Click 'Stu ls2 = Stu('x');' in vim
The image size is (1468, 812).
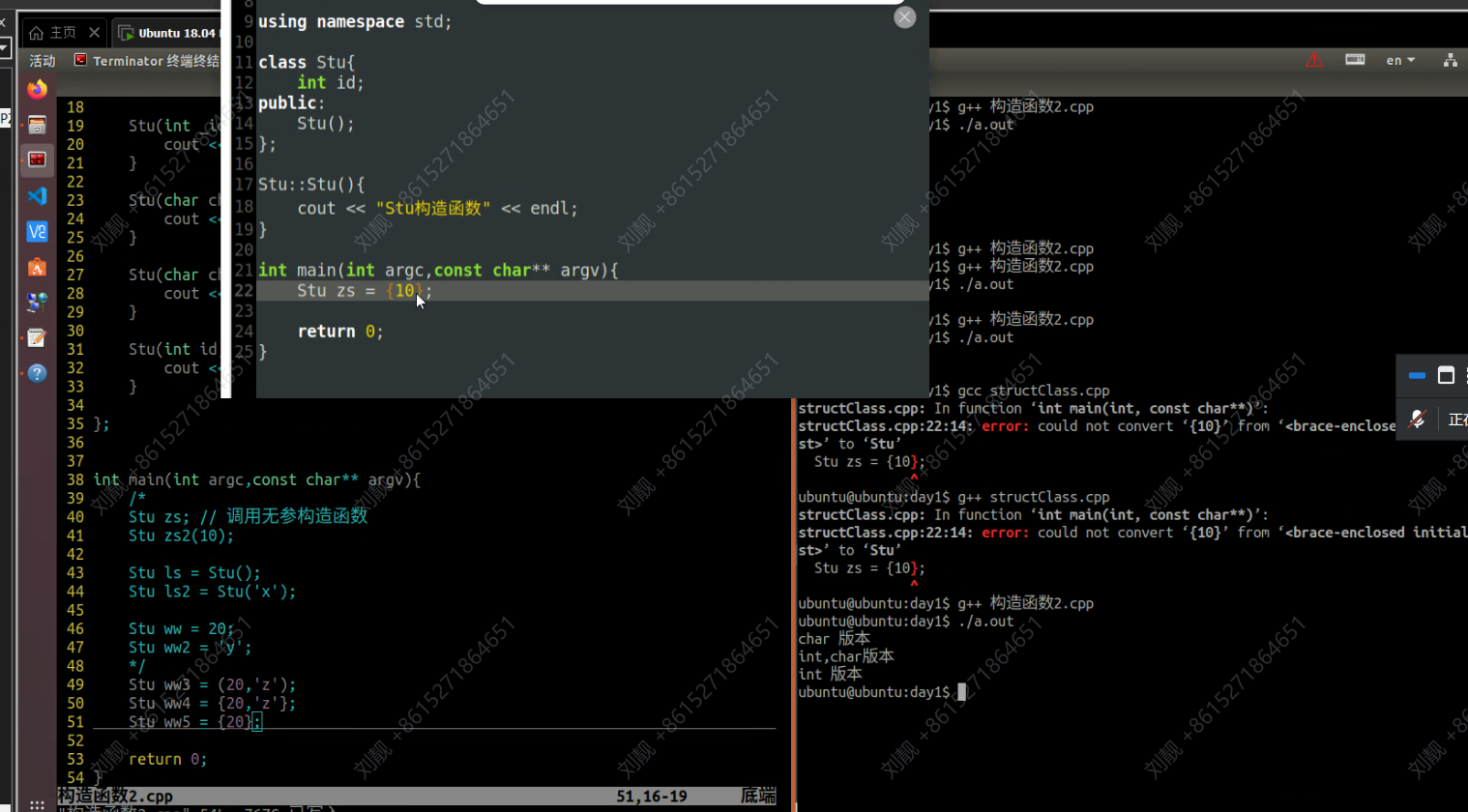pyautogui.click(x=212, y=592)
